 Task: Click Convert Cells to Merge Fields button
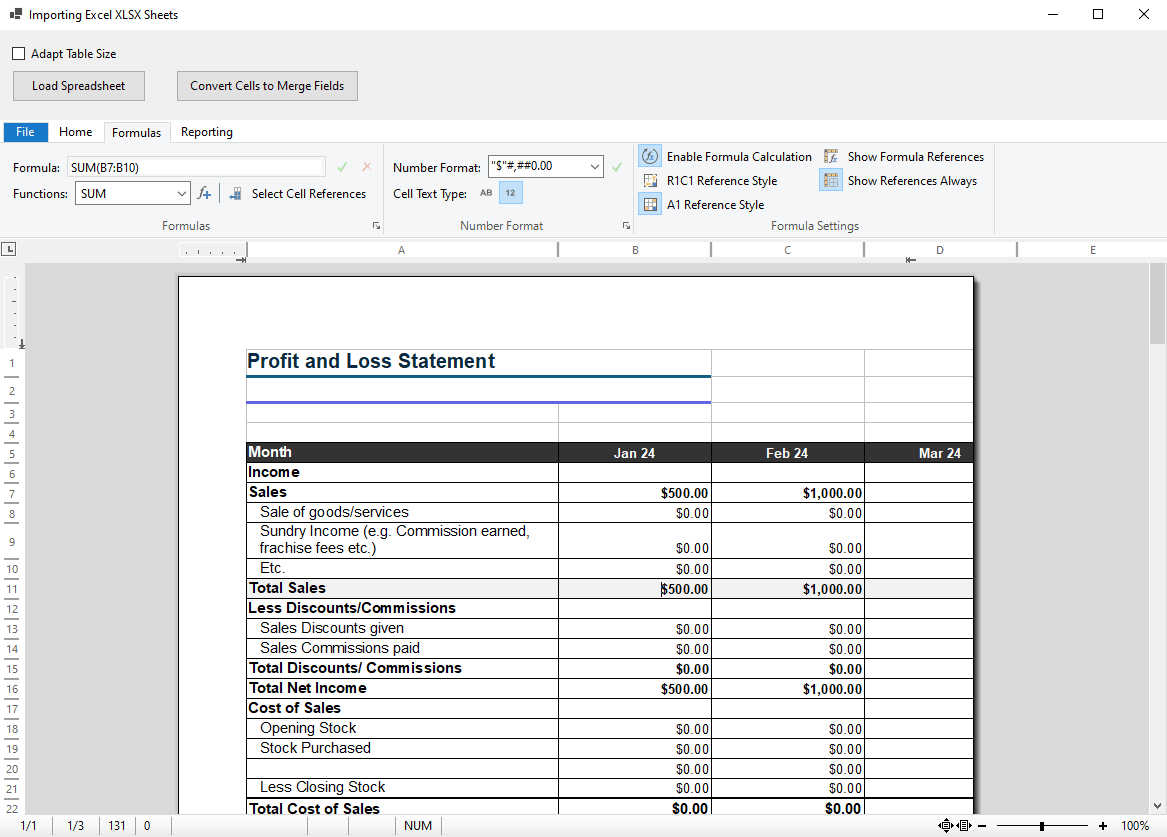pos(267,86)
